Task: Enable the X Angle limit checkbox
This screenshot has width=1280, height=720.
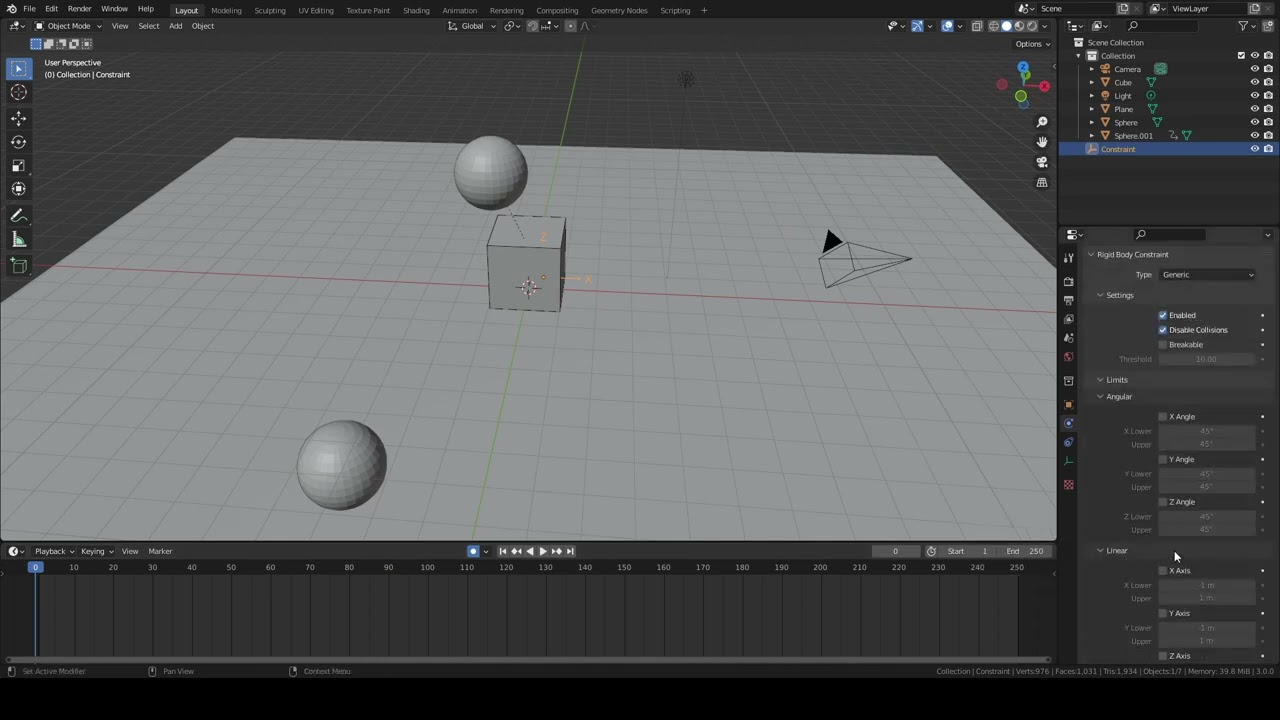Action: [1163, 417]
